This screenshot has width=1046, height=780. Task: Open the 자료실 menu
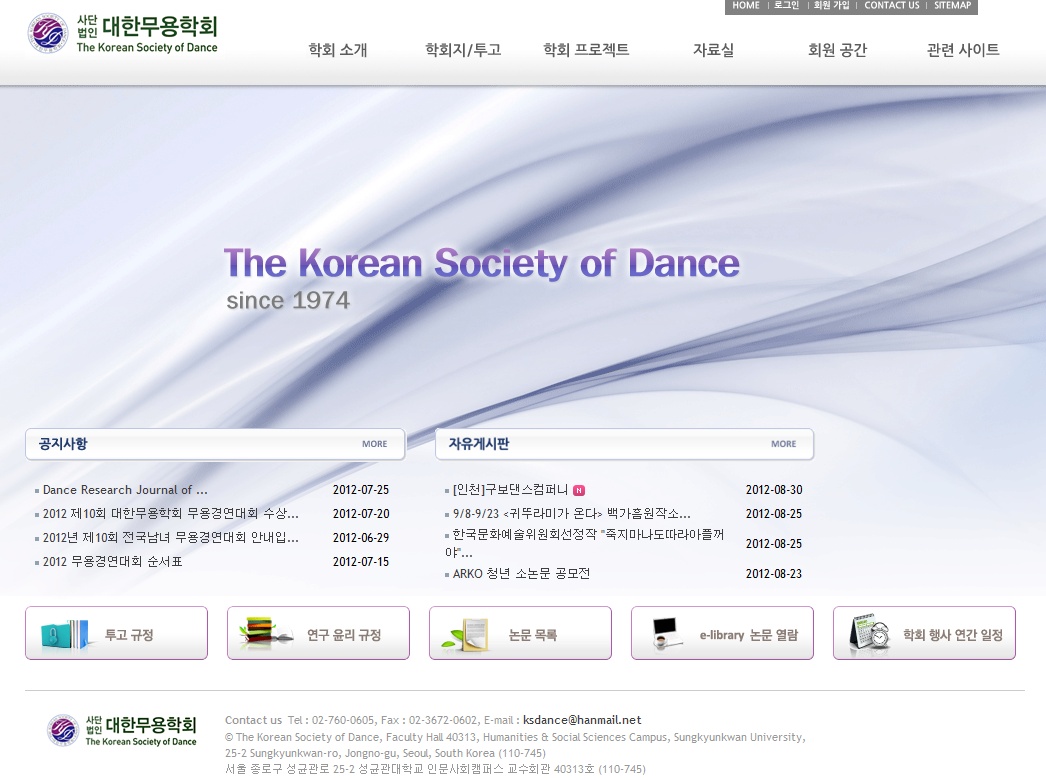click(x=713, y=50)
